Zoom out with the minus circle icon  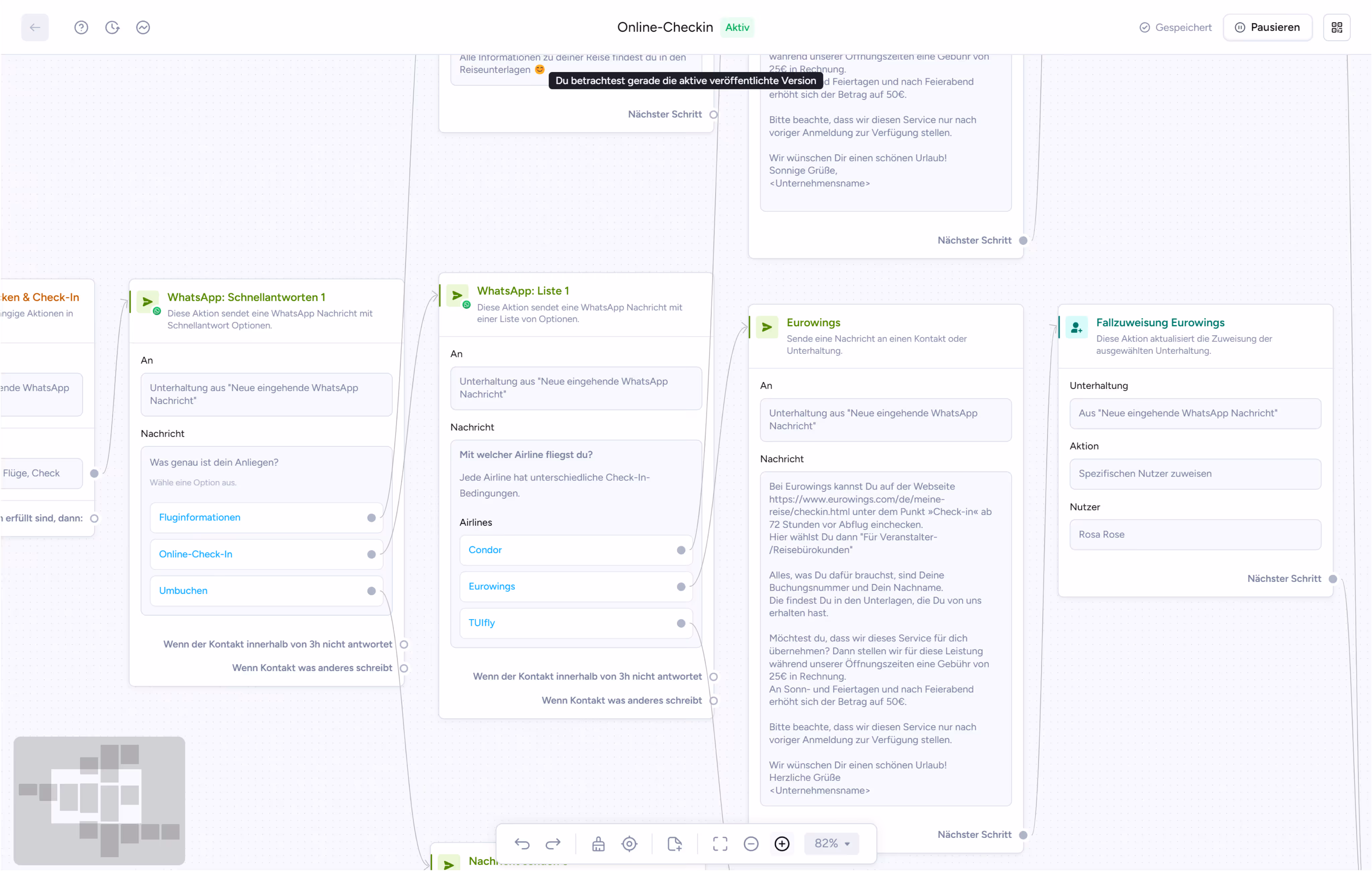tap(751, 844)
